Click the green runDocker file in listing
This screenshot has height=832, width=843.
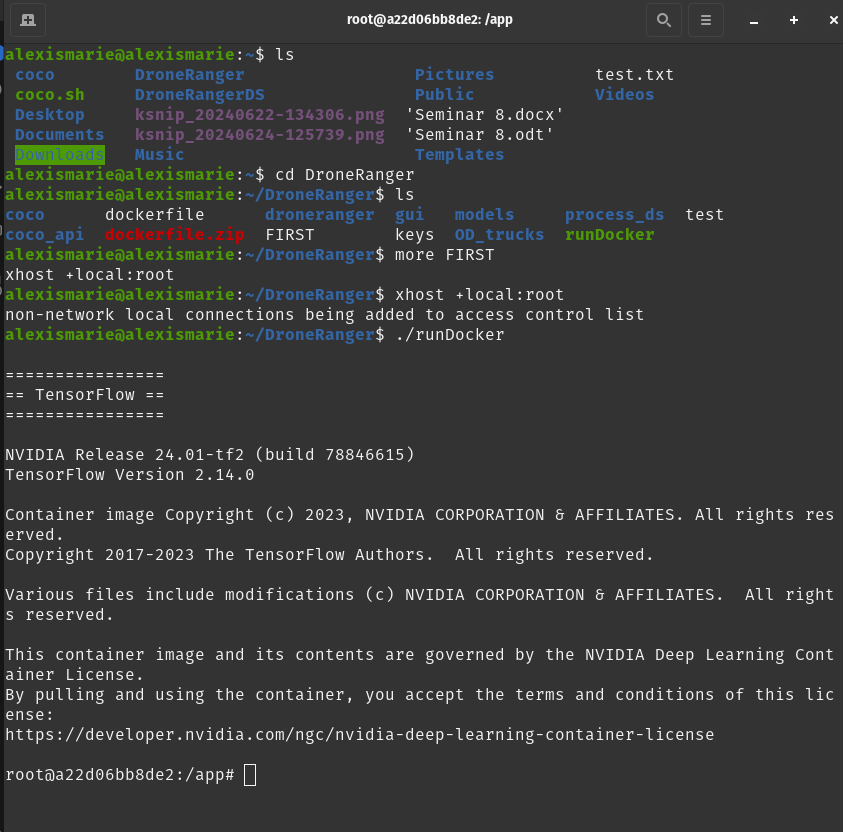point(609,234)
